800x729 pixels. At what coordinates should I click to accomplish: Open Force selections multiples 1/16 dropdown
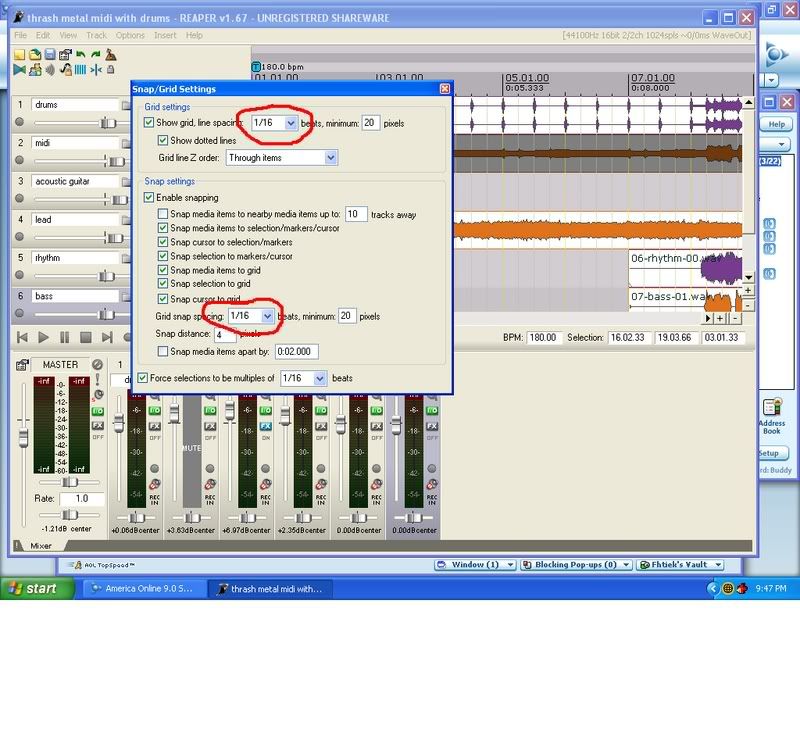(319, 378)
